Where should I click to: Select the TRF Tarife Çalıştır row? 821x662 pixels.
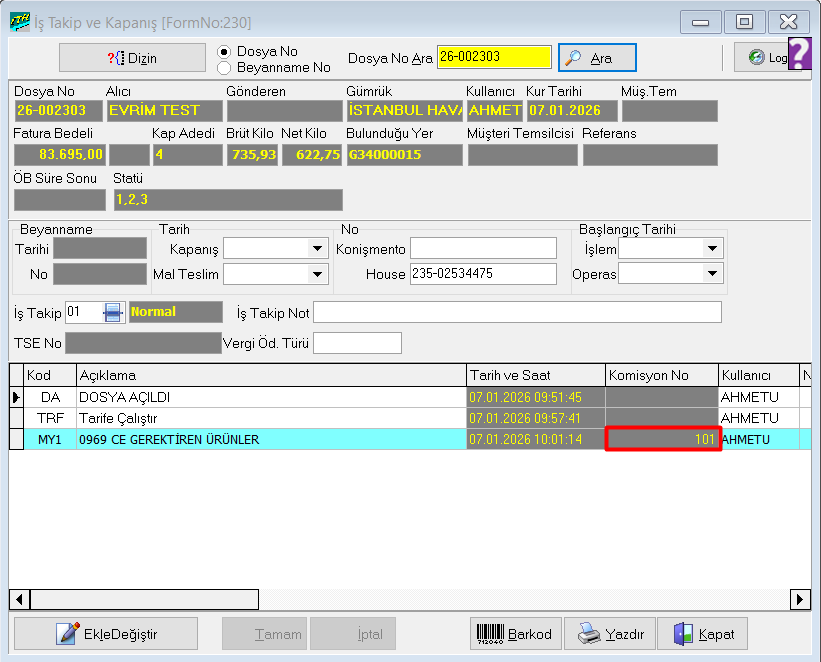270,418
